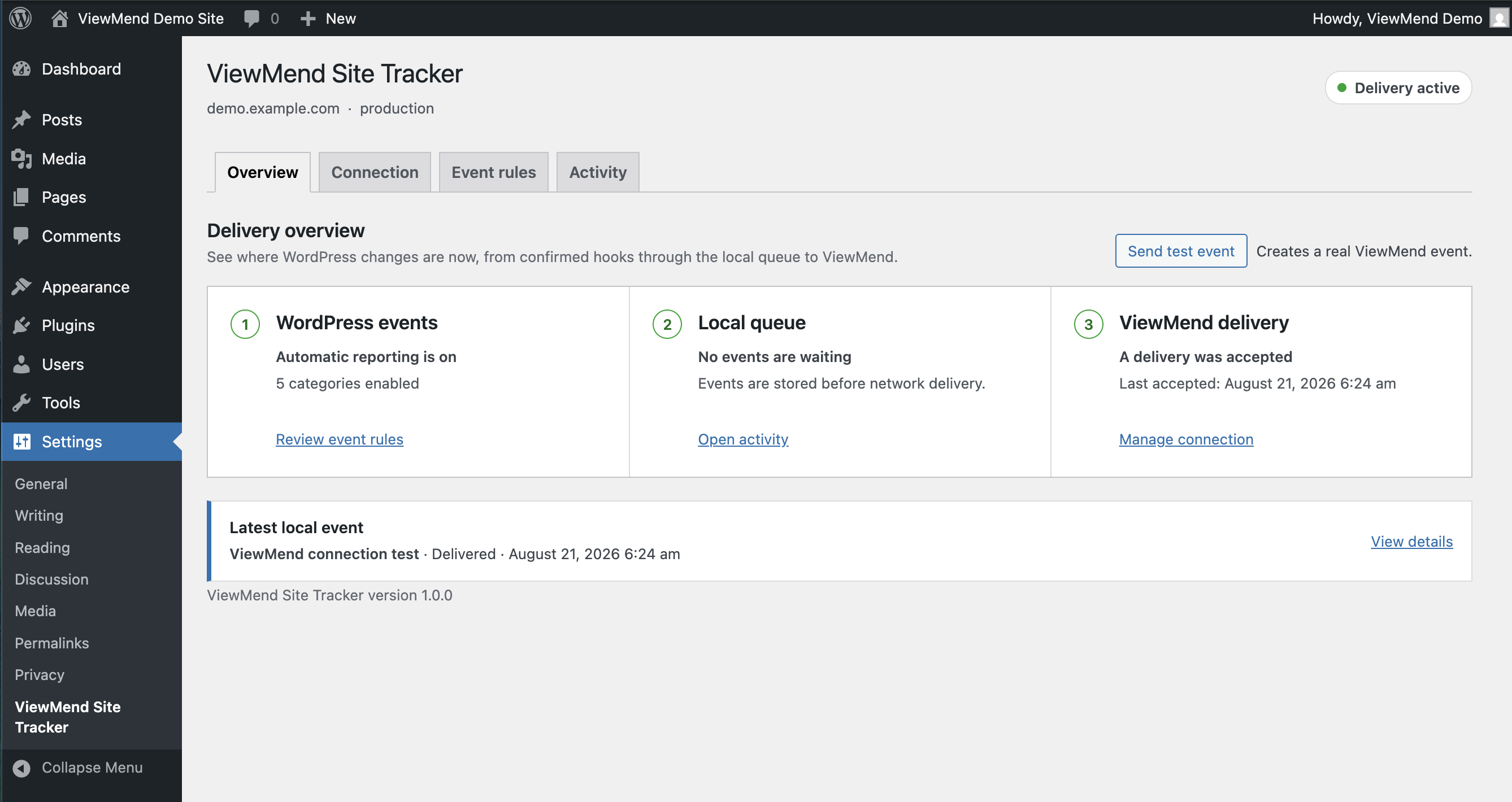Click 'A delivery was accepted' text
1512x802 pixels.
(x=1206, y=357)
